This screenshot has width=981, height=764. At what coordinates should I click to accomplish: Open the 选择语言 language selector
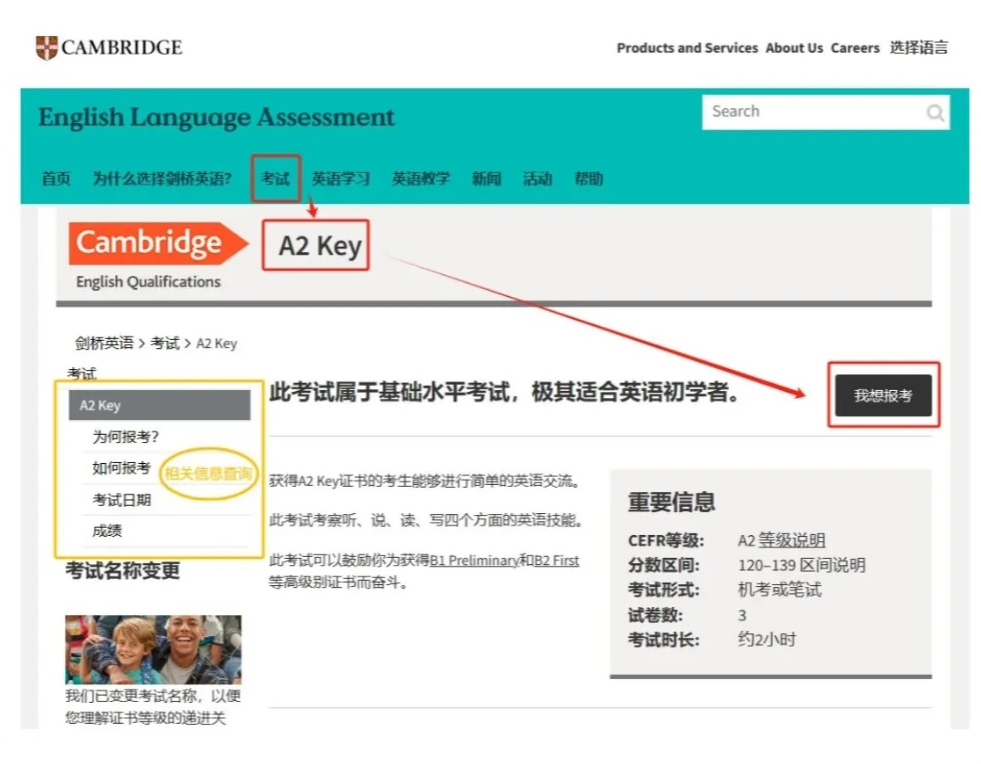point(918,48)
